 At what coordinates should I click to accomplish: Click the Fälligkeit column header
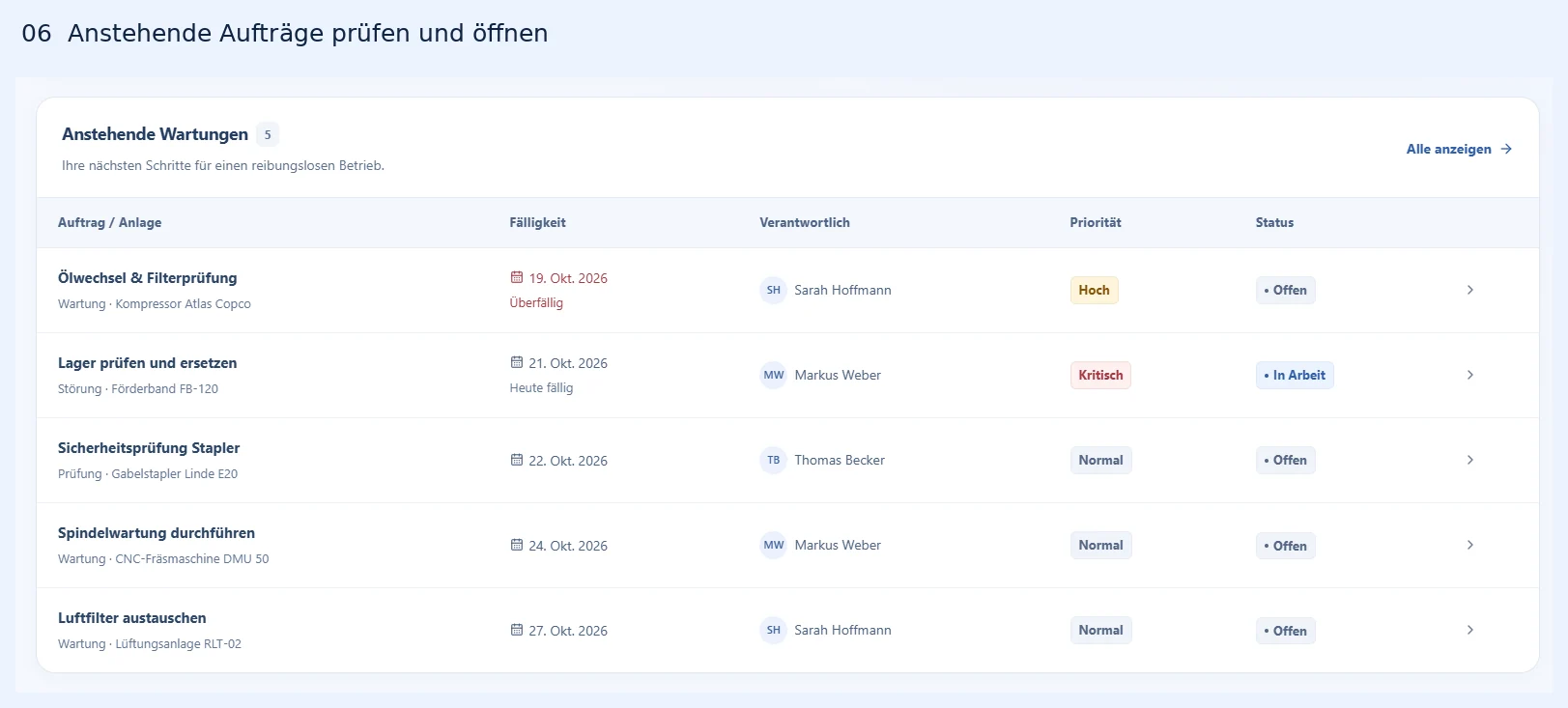click(x=537, y=222)
